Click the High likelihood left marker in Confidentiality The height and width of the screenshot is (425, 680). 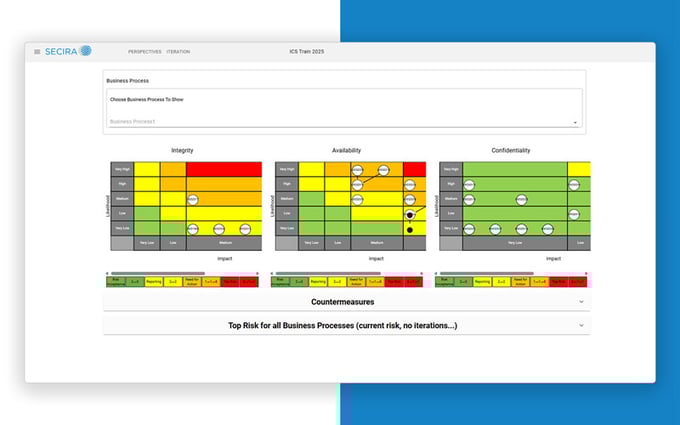[468, 185]
